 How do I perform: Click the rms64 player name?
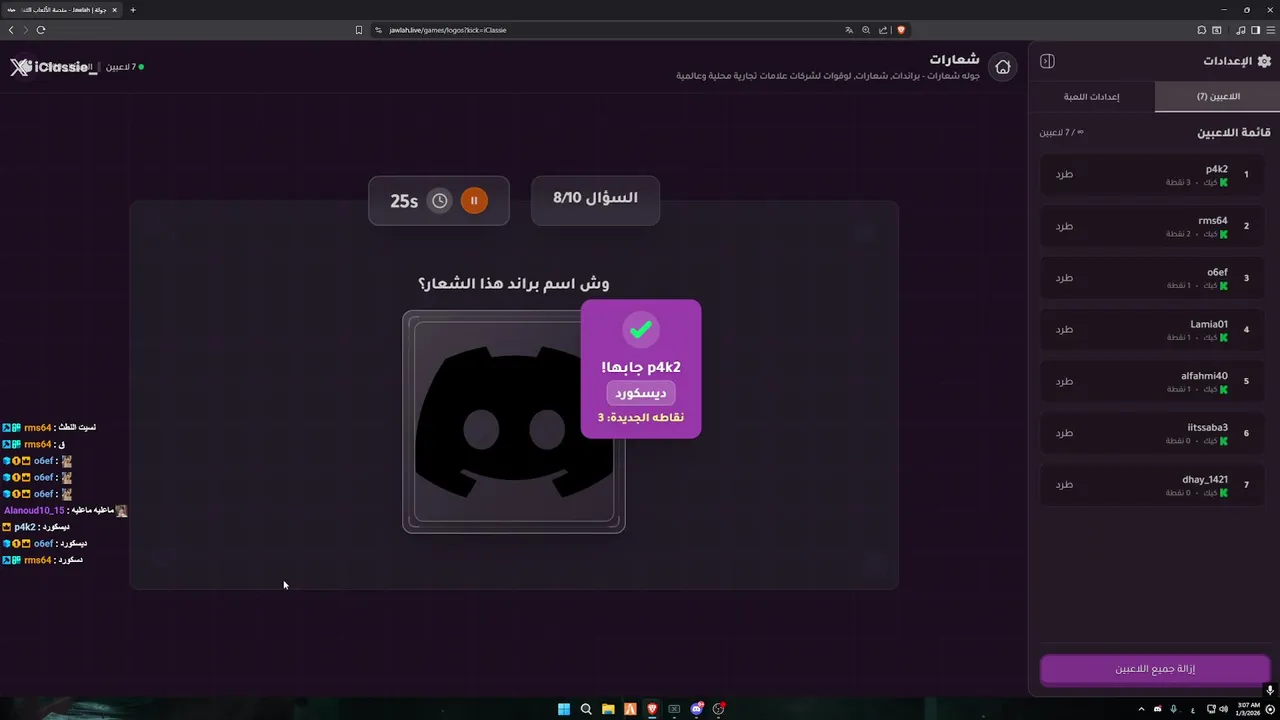pos(1213,221)
